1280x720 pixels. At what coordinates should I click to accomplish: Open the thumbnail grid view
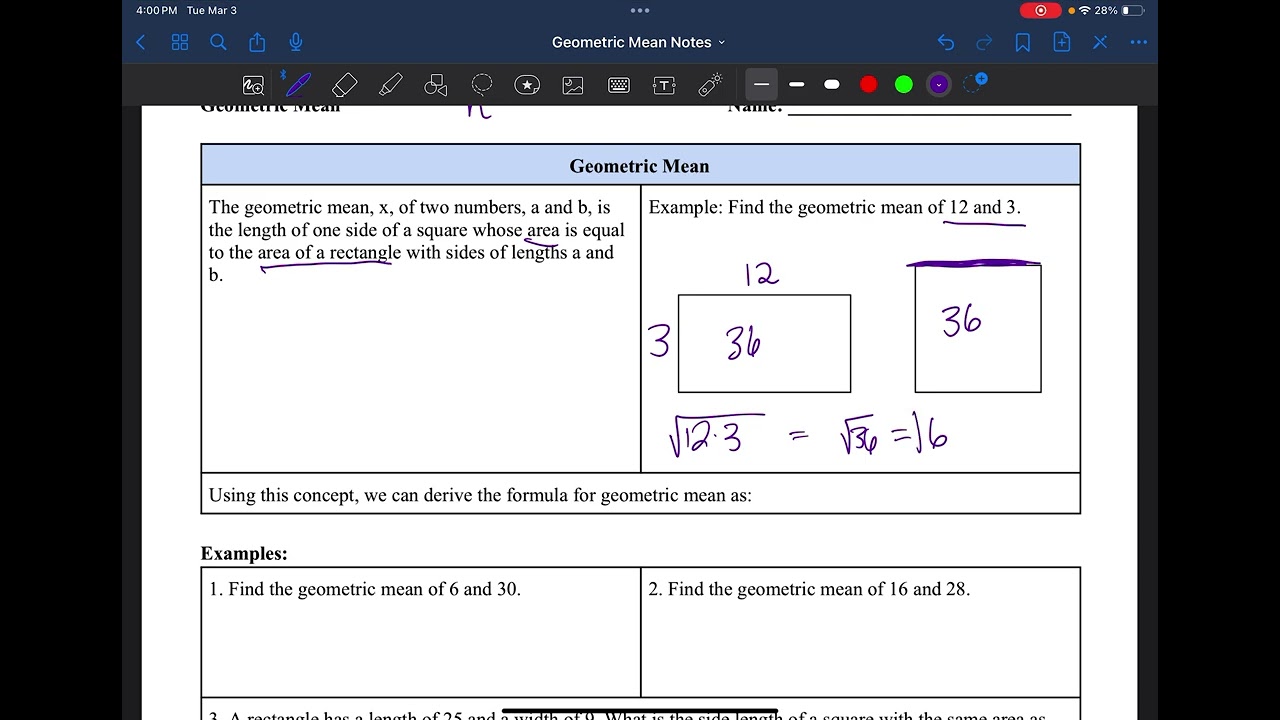pyautogui.click(x=180, y=42)
